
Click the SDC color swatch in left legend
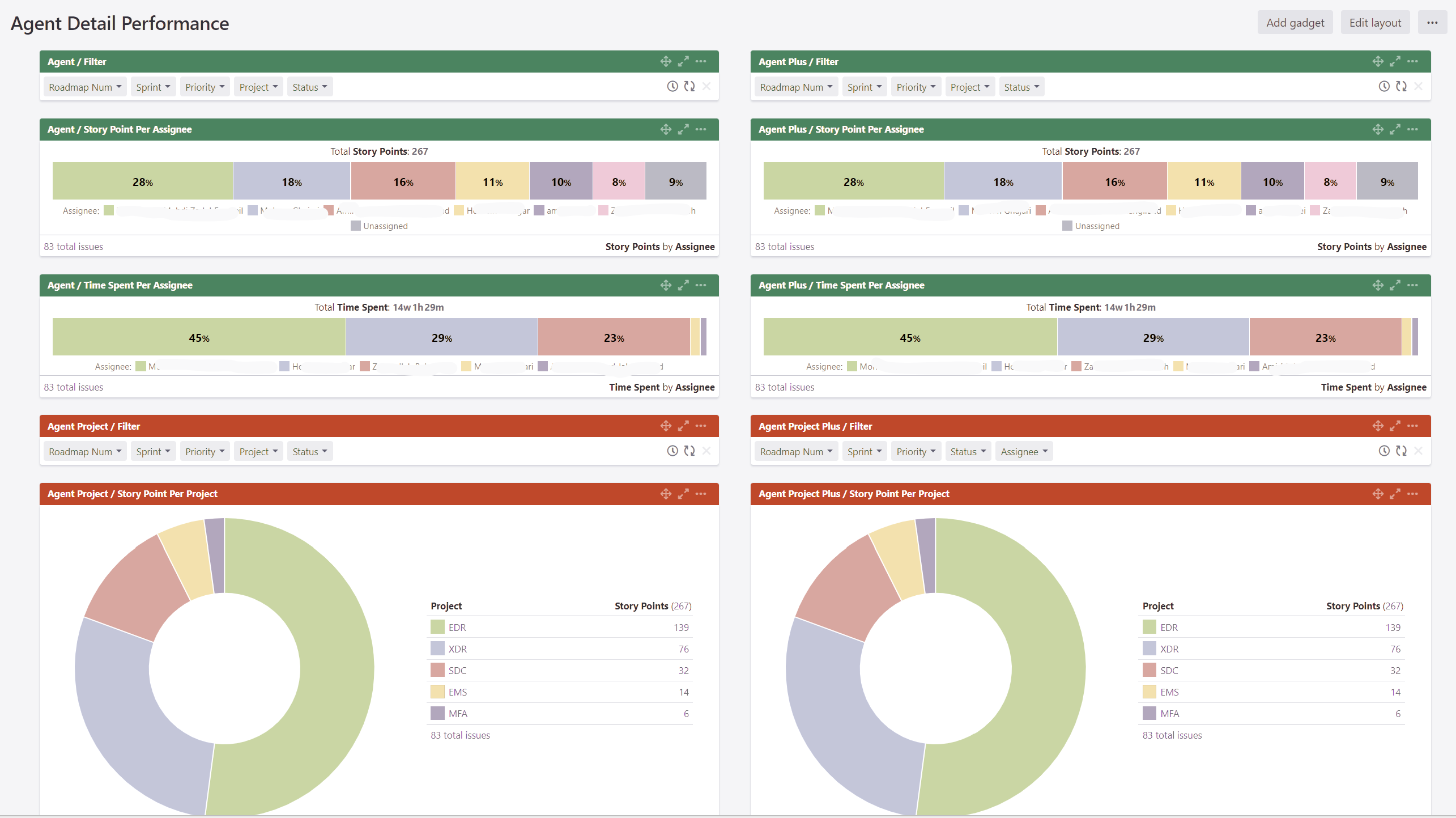pyautogui.click(x=437, y=670)
